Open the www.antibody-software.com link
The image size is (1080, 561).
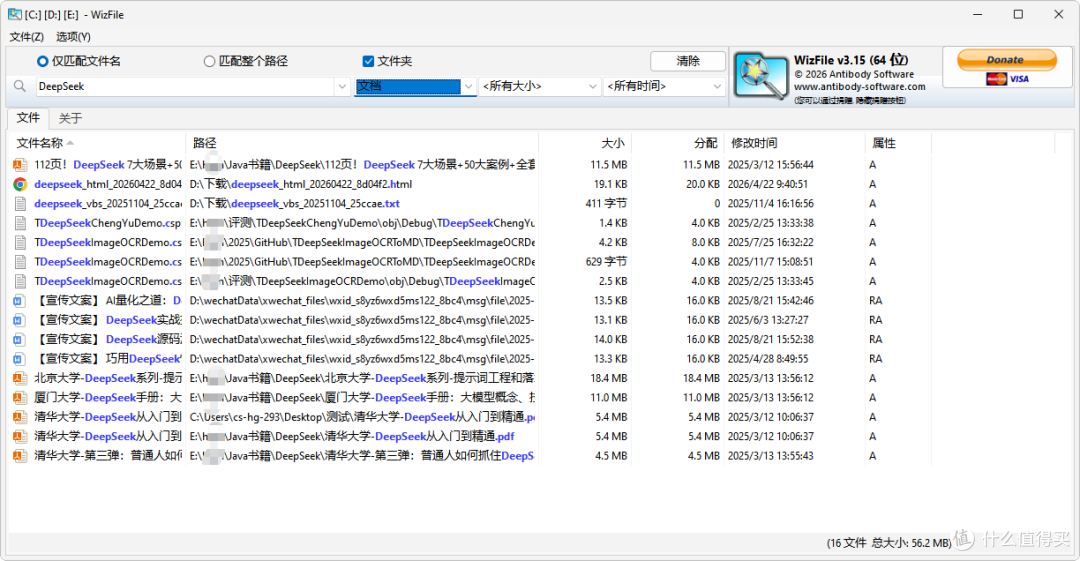click(859, 87)
